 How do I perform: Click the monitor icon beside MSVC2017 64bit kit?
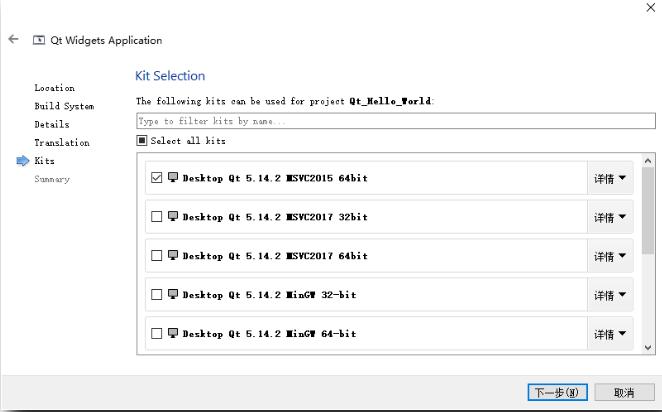coord(173,256)
